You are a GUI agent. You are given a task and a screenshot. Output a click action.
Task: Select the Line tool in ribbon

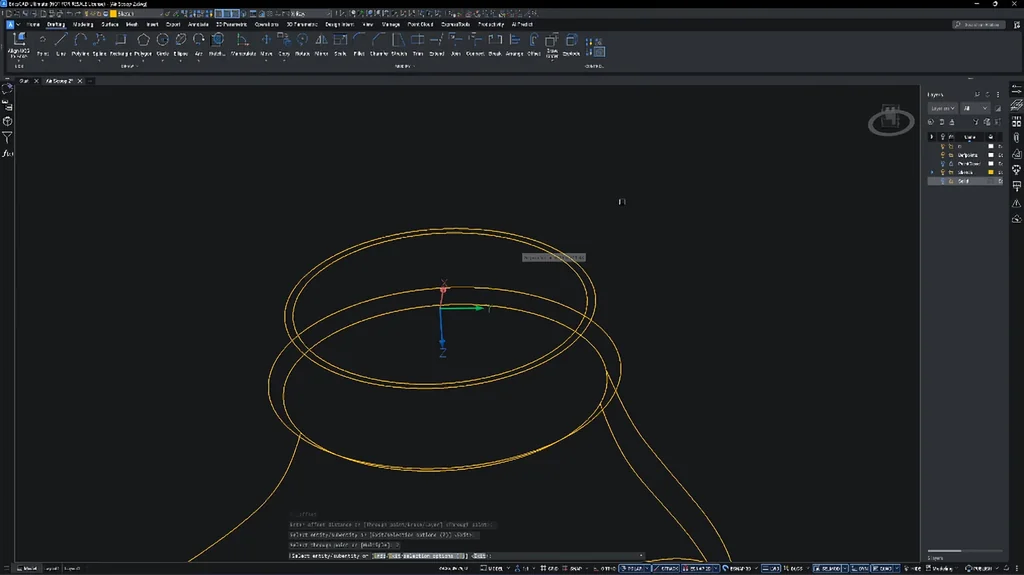click(x=61, y=44)
